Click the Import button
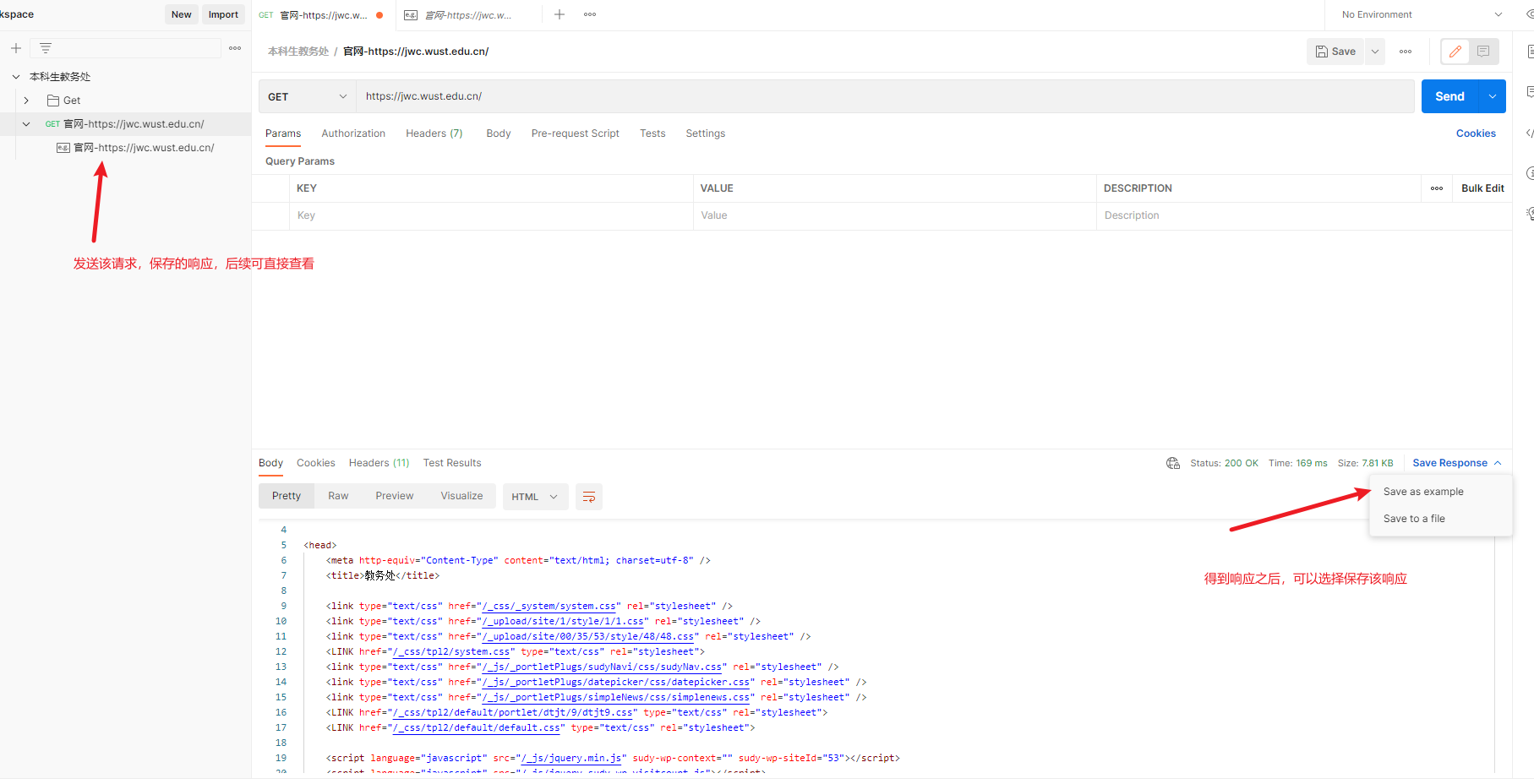 pos(223,14)
